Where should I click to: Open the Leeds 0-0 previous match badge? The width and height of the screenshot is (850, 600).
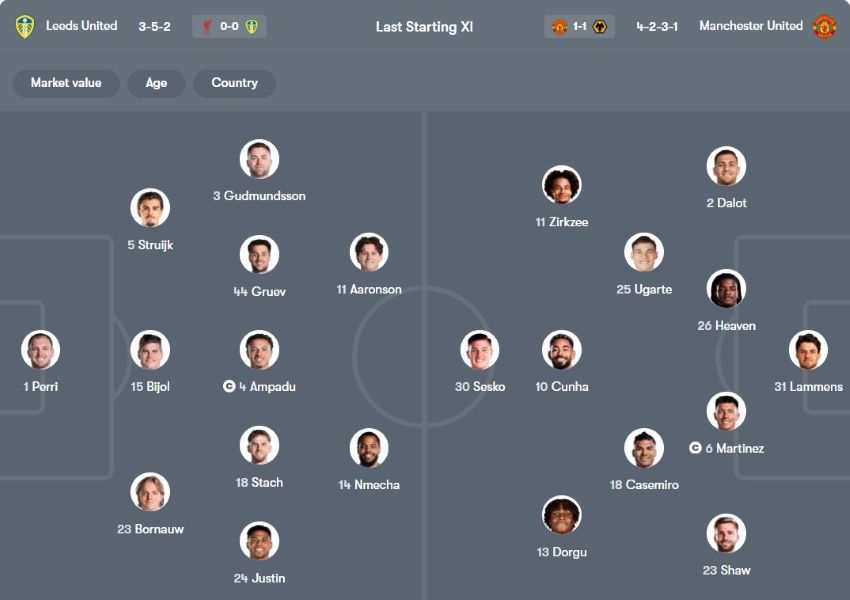coord(230,27)
